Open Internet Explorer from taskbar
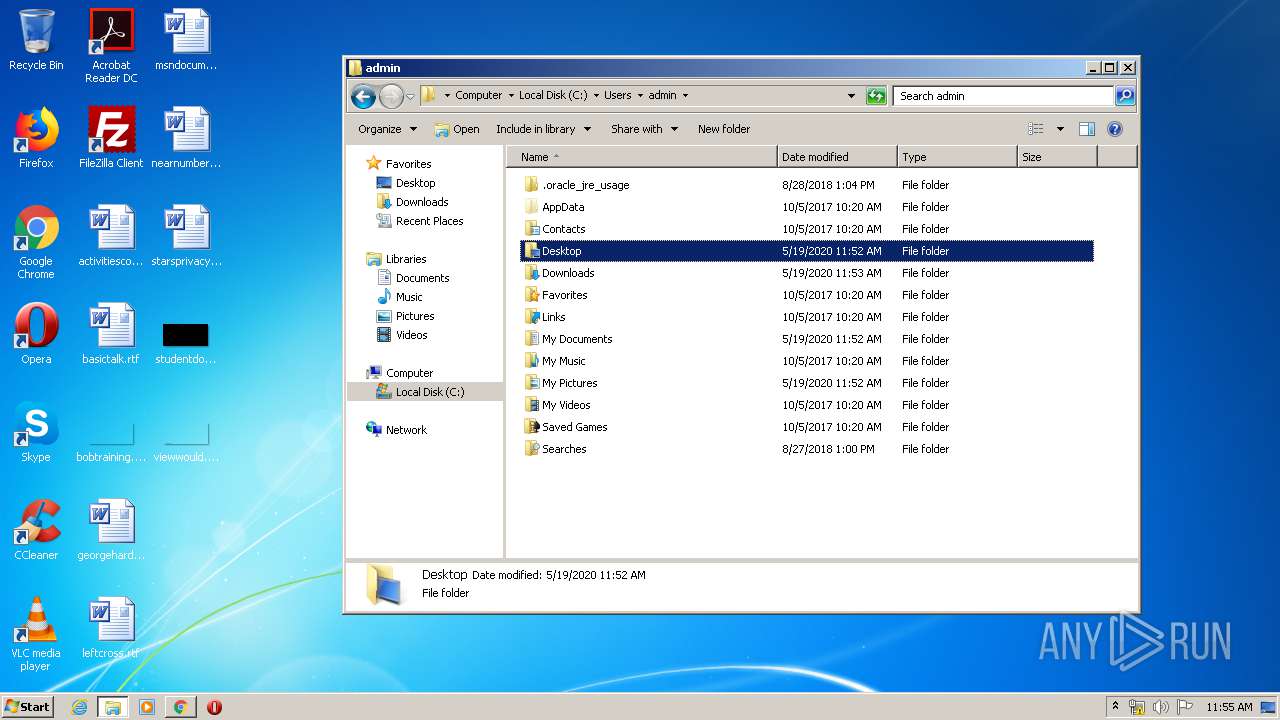Viewport: 1280px width, 720px height. pos(79,707)
